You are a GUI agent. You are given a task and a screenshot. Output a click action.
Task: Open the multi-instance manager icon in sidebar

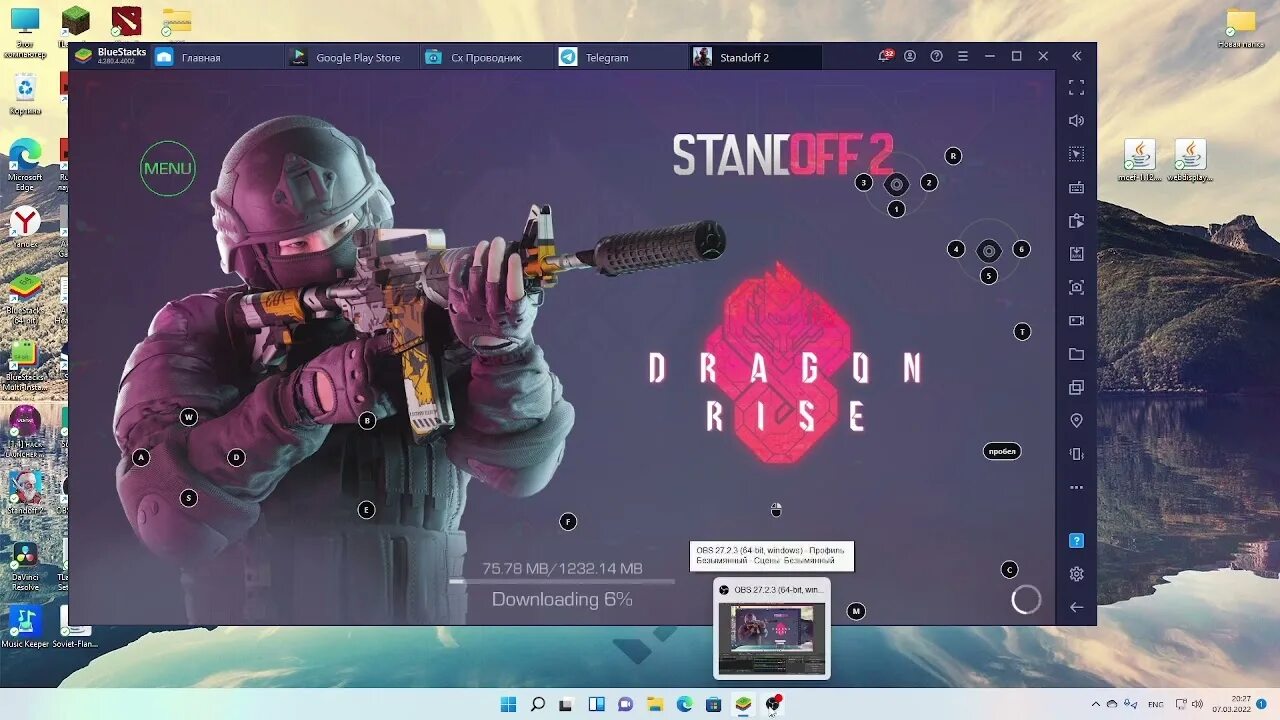tap(1076, 387)
